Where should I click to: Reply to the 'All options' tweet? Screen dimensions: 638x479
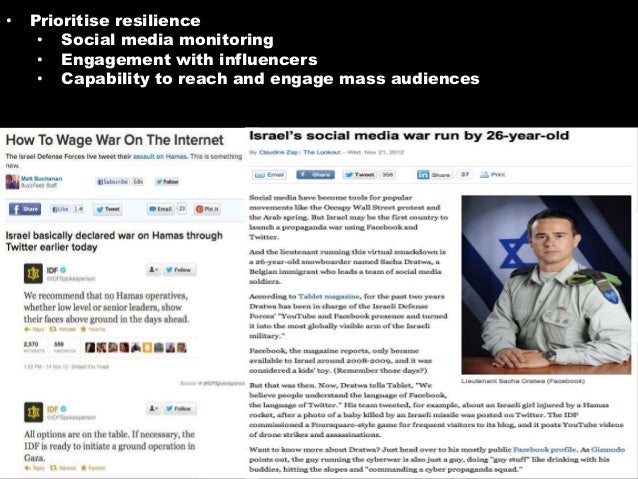pos(35,468)
